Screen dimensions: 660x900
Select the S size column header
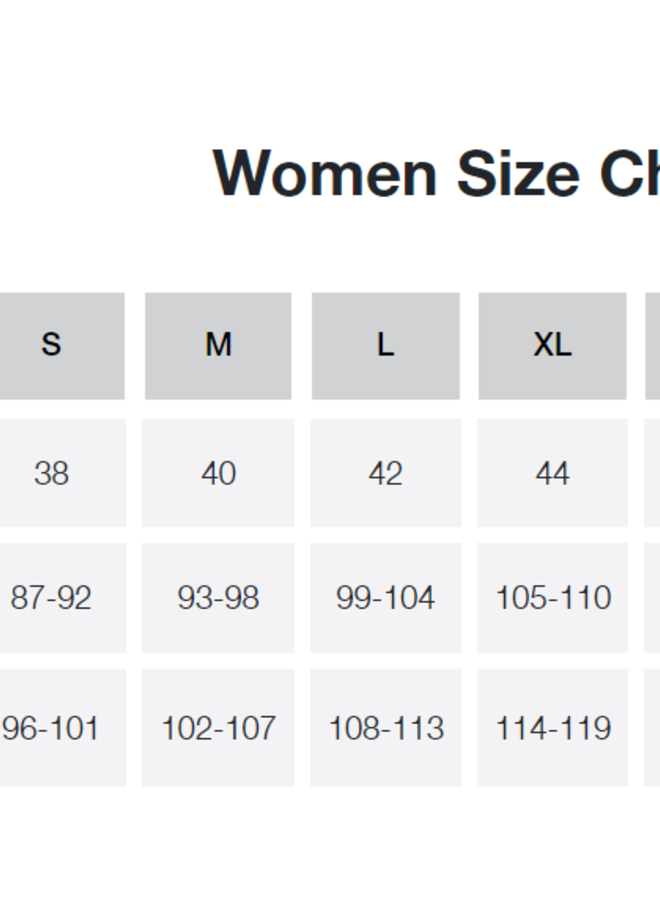pos(52,345)
